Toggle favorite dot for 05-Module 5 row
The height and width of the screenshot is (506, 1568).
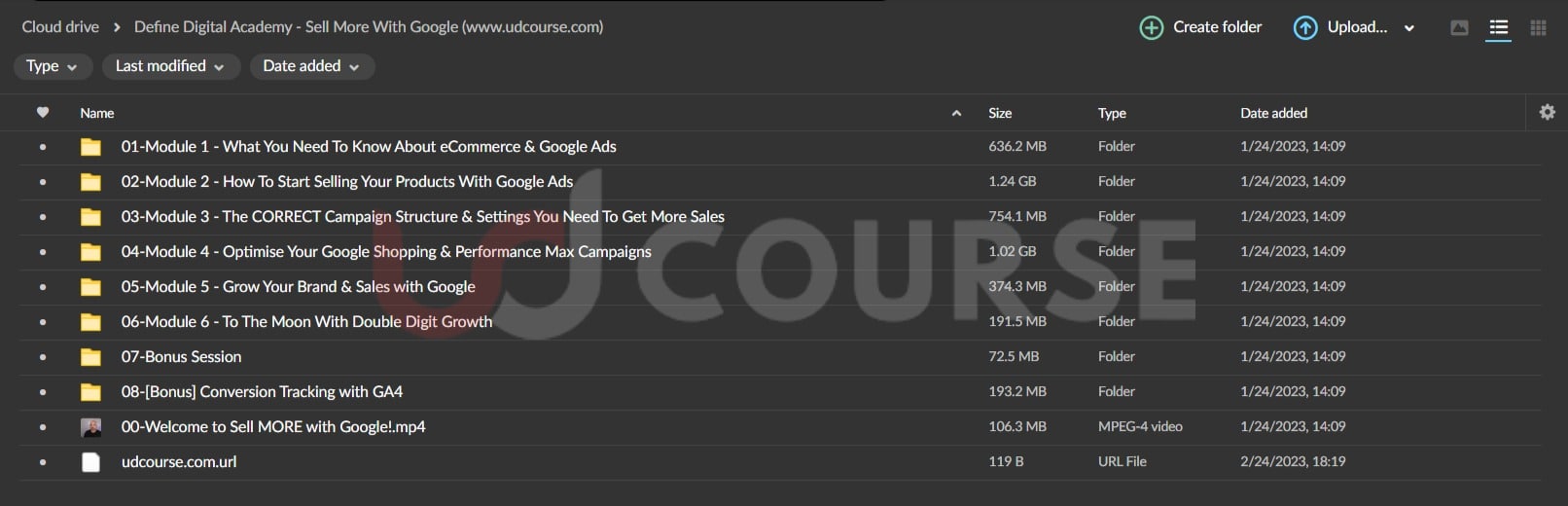pos(43,287)
